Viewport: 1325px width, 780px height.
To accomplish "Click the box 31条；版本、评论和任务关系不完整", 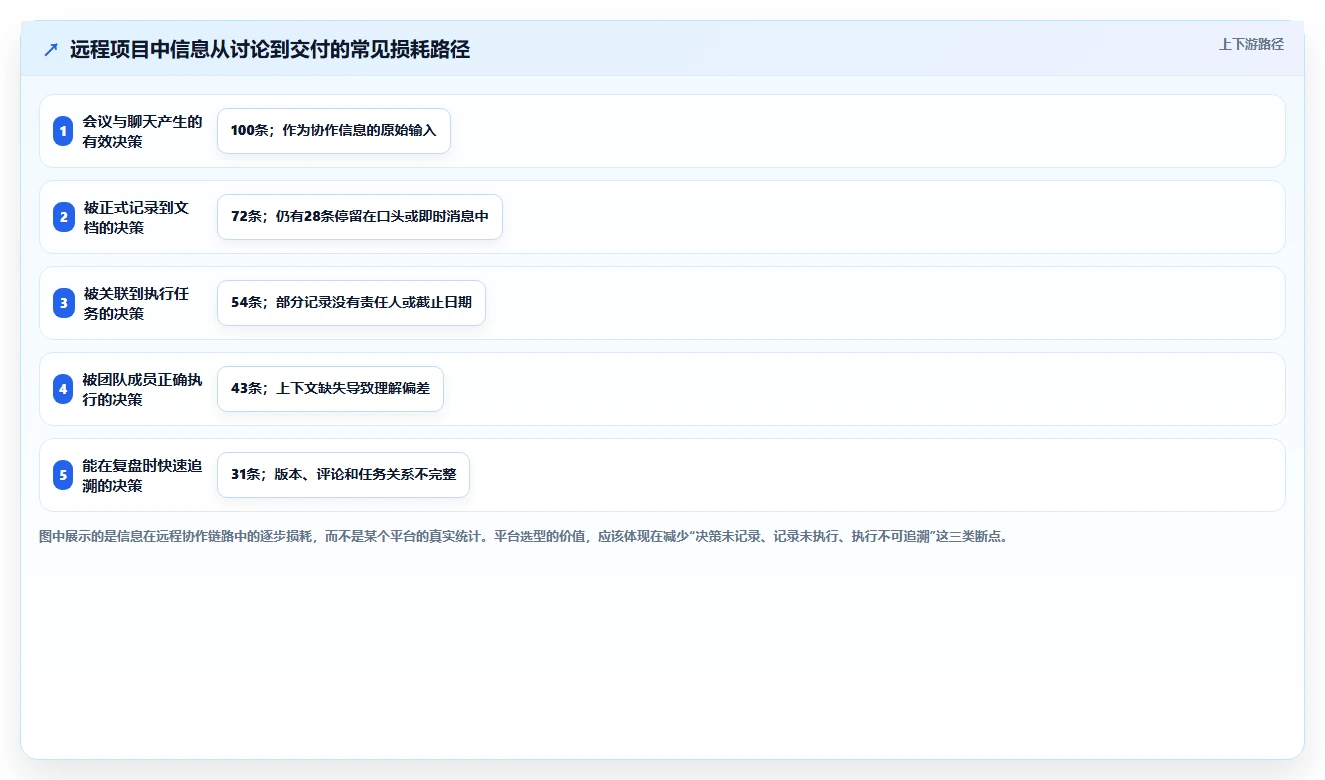I will coord(343,475).
